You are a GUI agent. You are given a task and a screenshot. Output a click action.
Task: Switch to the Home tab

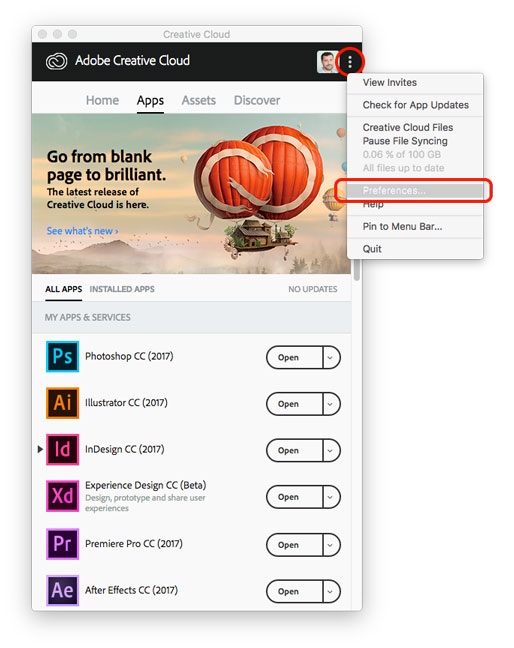pyautogui.click(x=102, y=100)
